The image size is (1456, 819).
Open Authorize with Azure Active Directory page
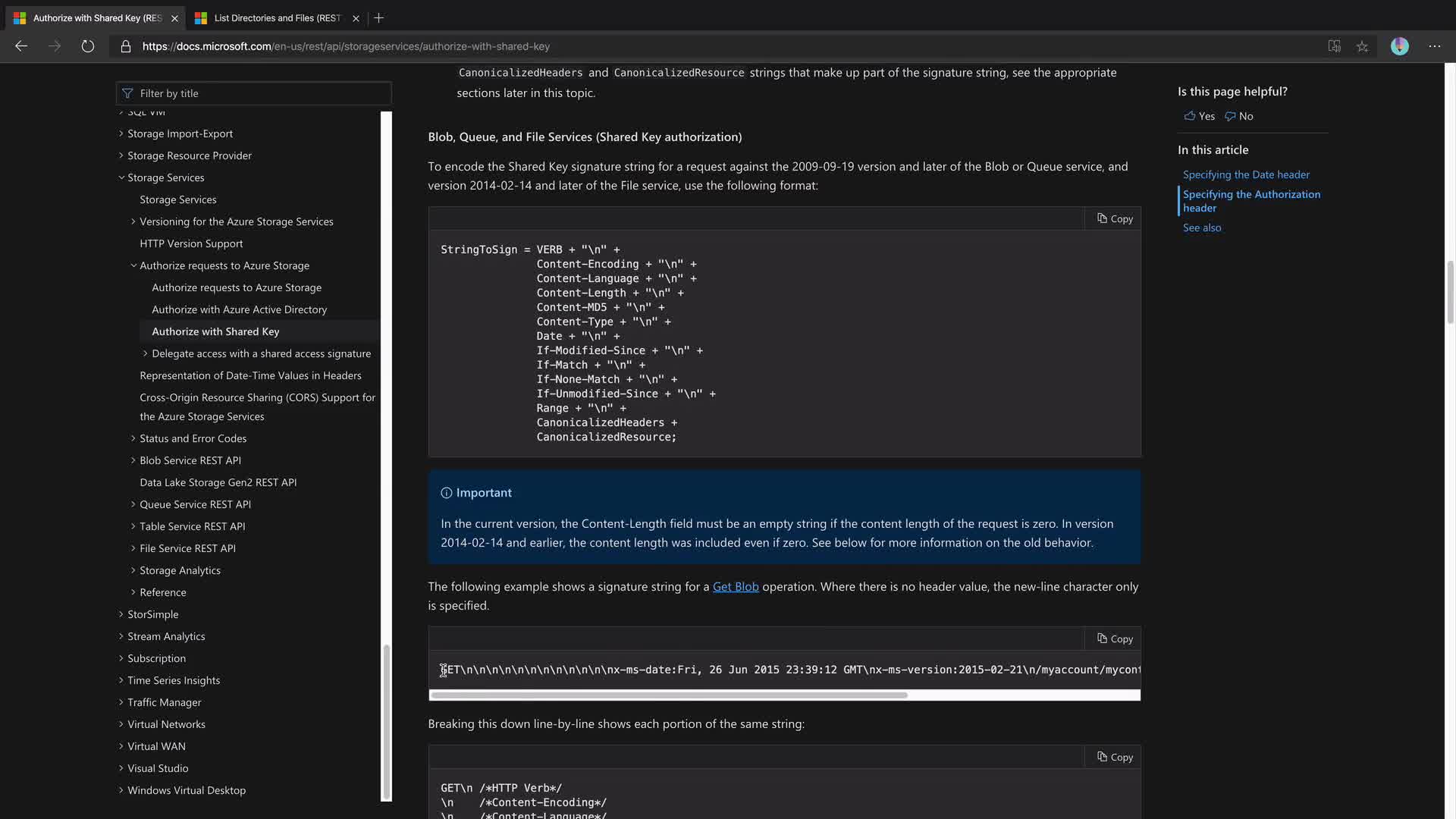(239, 309)
